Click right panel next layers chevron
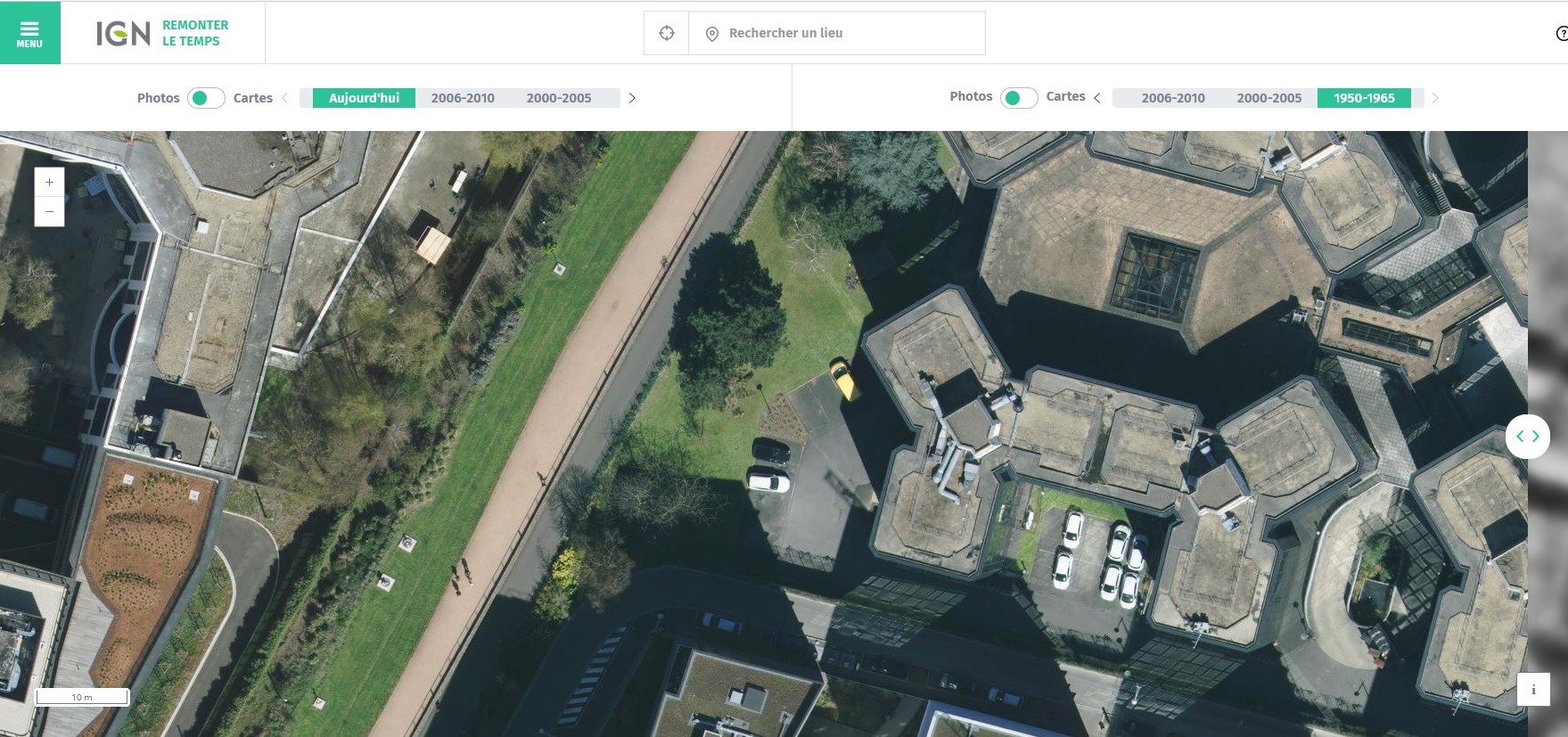 click(1435, 98)
